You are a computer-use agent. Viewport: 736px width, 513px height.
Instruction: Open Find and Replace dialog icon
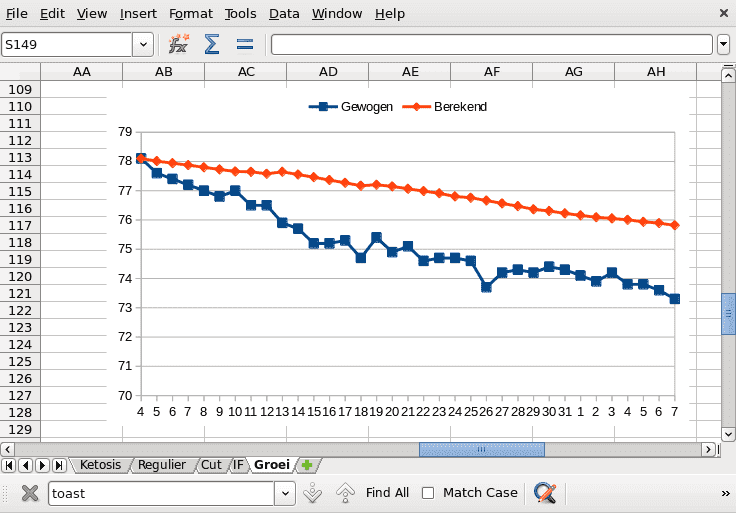545,492
